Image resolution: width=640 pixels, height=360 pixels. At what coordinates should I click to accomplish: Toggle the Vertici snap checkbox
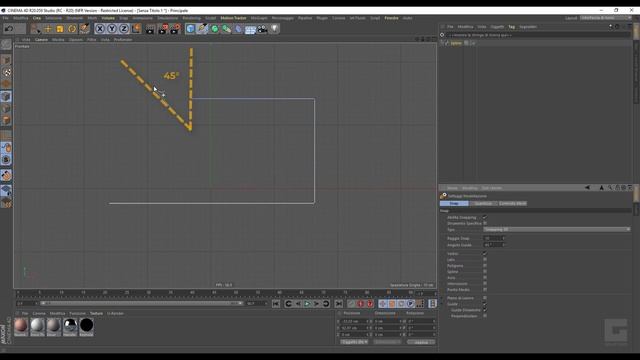485,253
